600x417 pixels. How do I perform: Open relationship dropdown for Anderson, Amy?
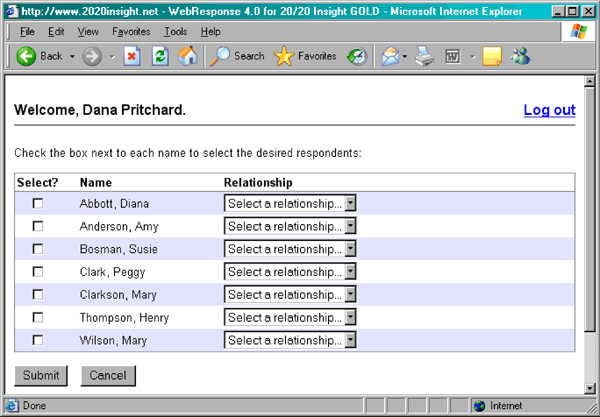[x=290, y=226]
